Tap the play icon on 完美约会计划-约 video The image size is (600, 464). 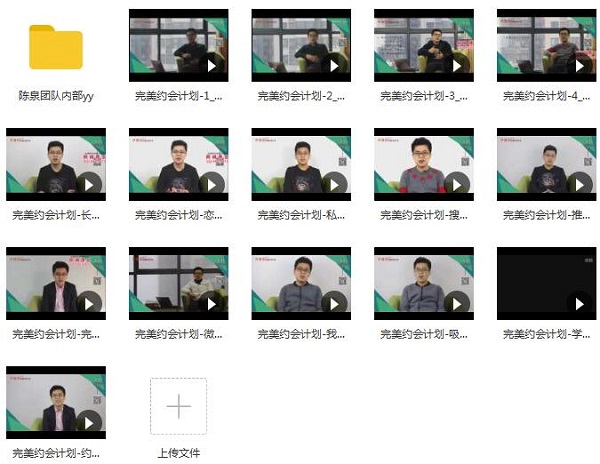click(x=88, y=423)
